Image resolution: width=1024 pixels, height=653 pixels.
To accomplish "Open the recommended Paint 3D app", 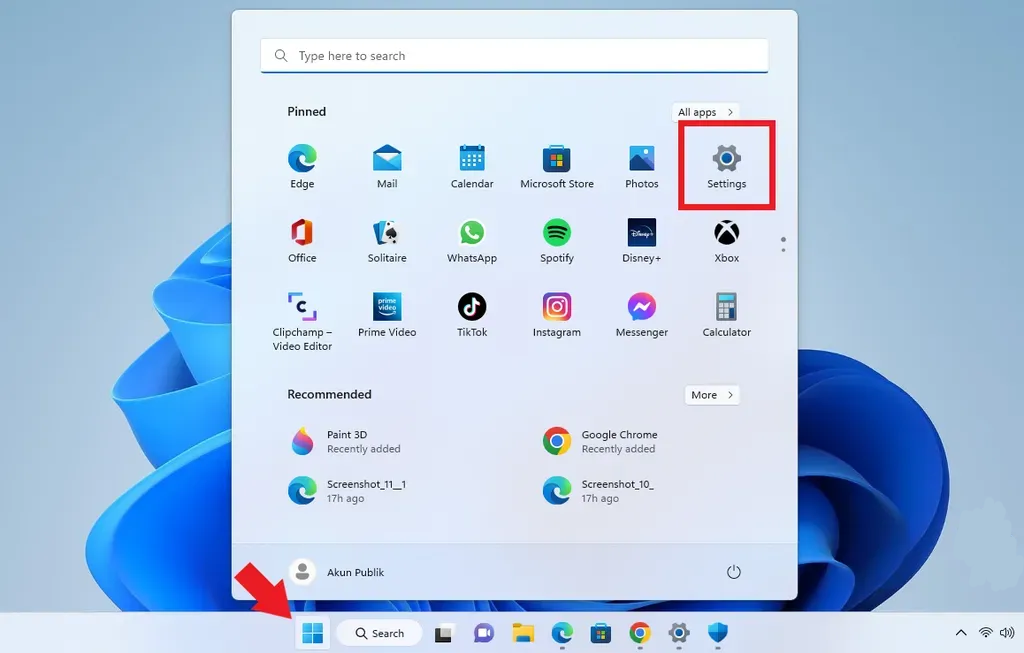I will (346, 441).
